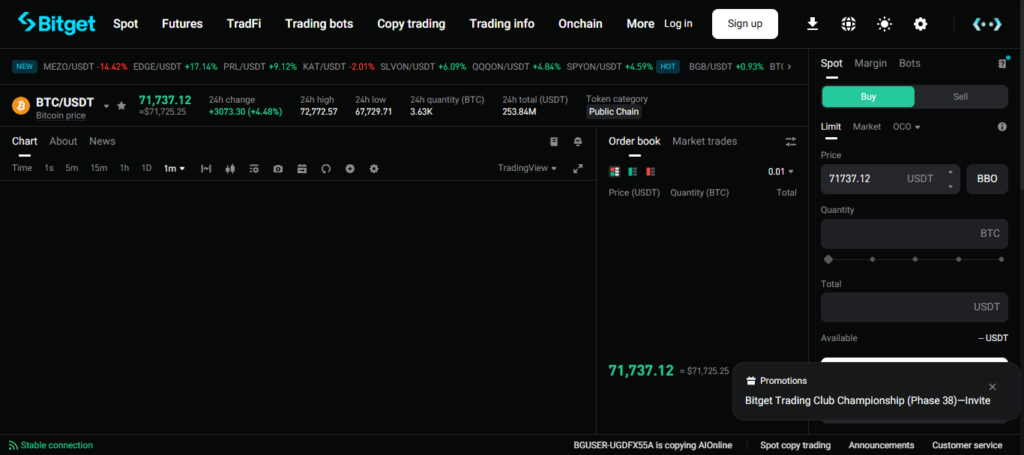This screenshot has width=1024, height=455.
Task: Add BTC/USDT to favorites with star
Action: (122, 105)
